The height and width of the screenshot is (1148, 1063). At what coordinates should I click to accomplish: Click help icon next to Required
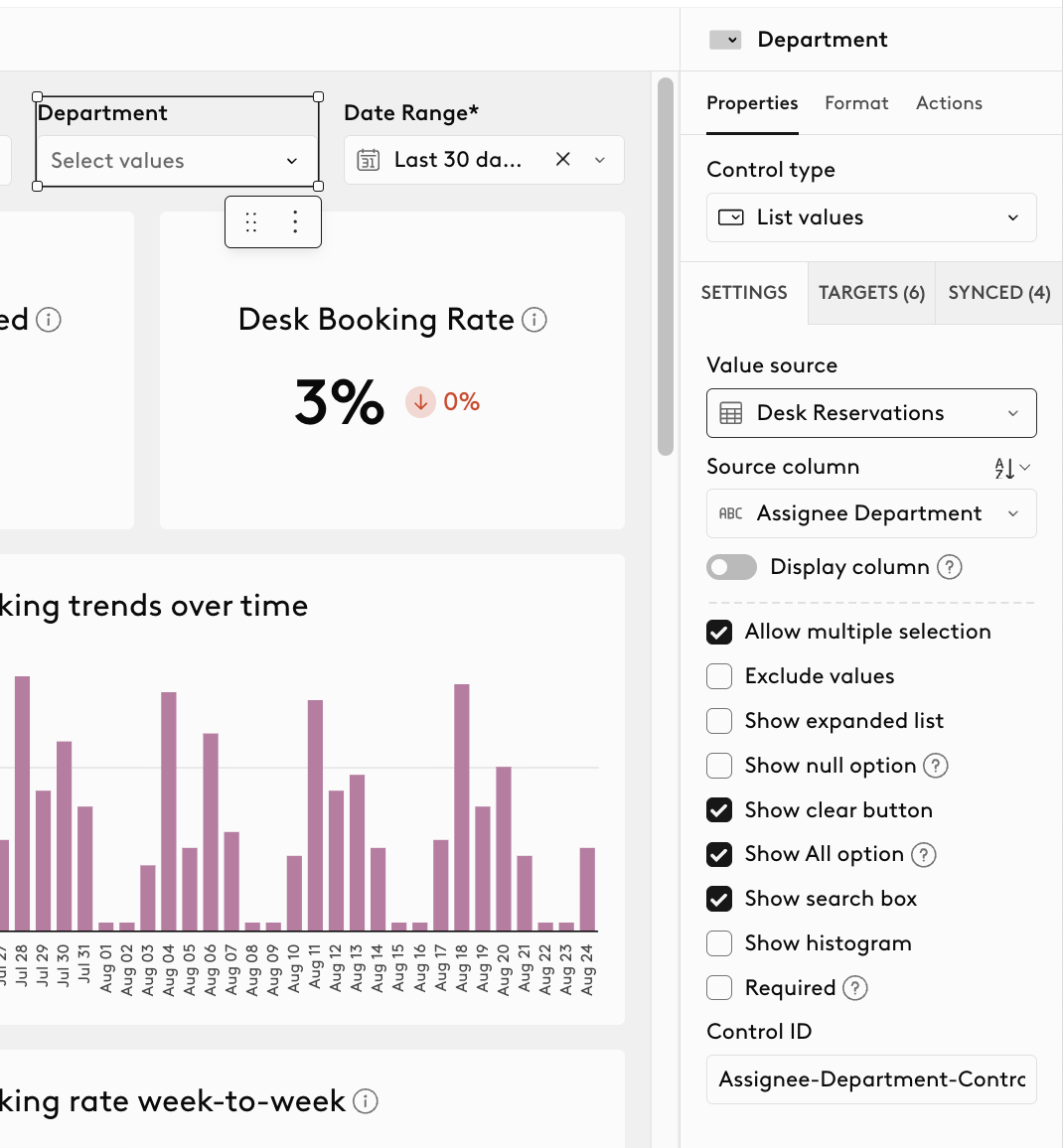855,988
